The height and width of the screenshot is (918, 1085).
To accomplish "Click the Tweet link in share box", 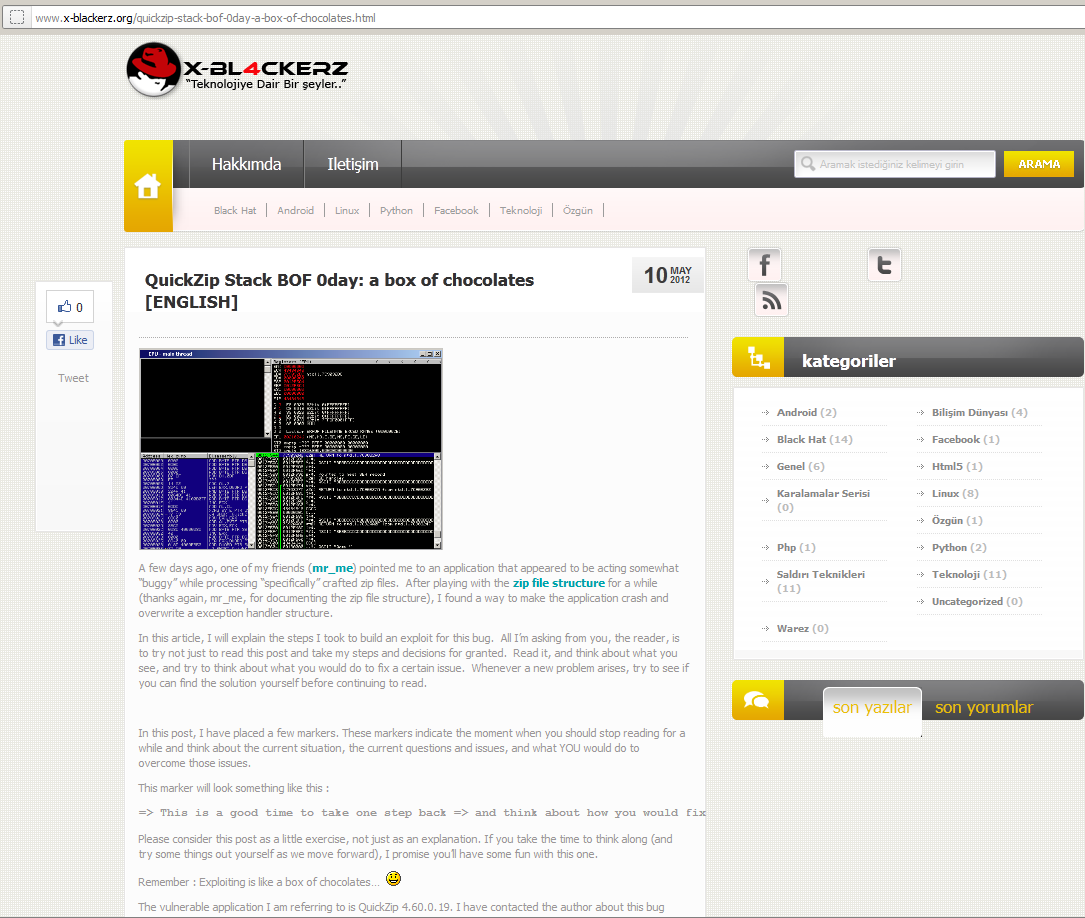I will pos(73,378).
